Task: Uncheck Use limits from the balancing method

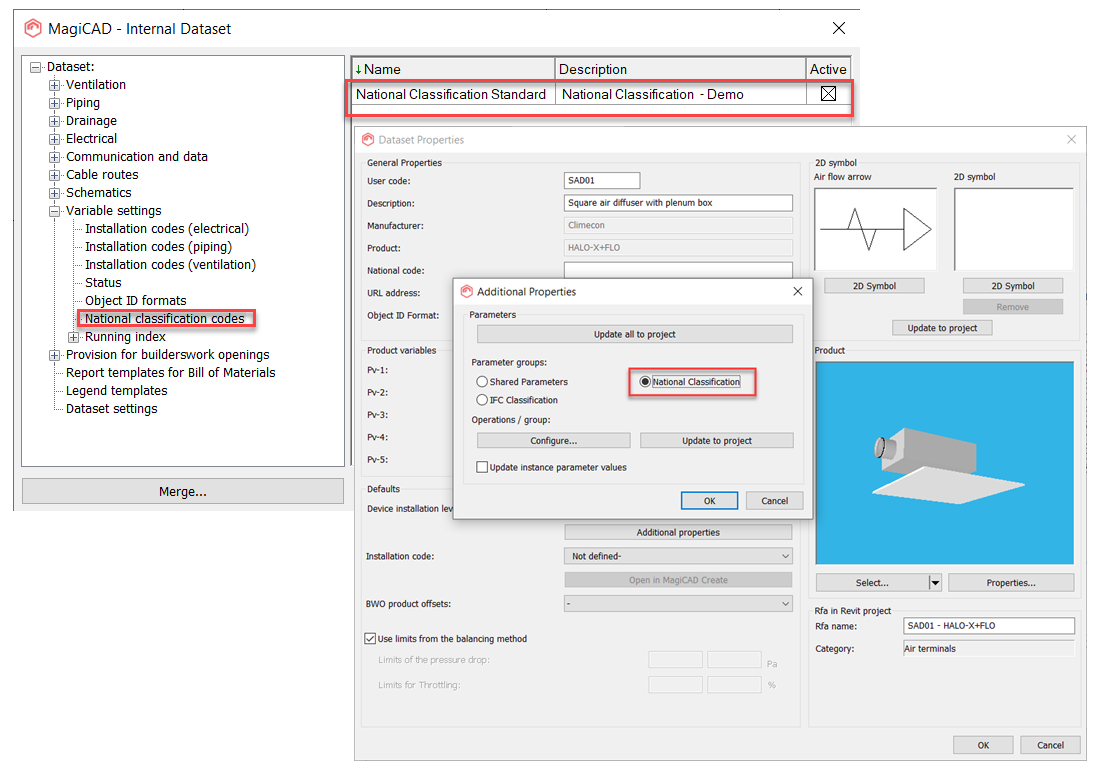Action: [371, 638]
